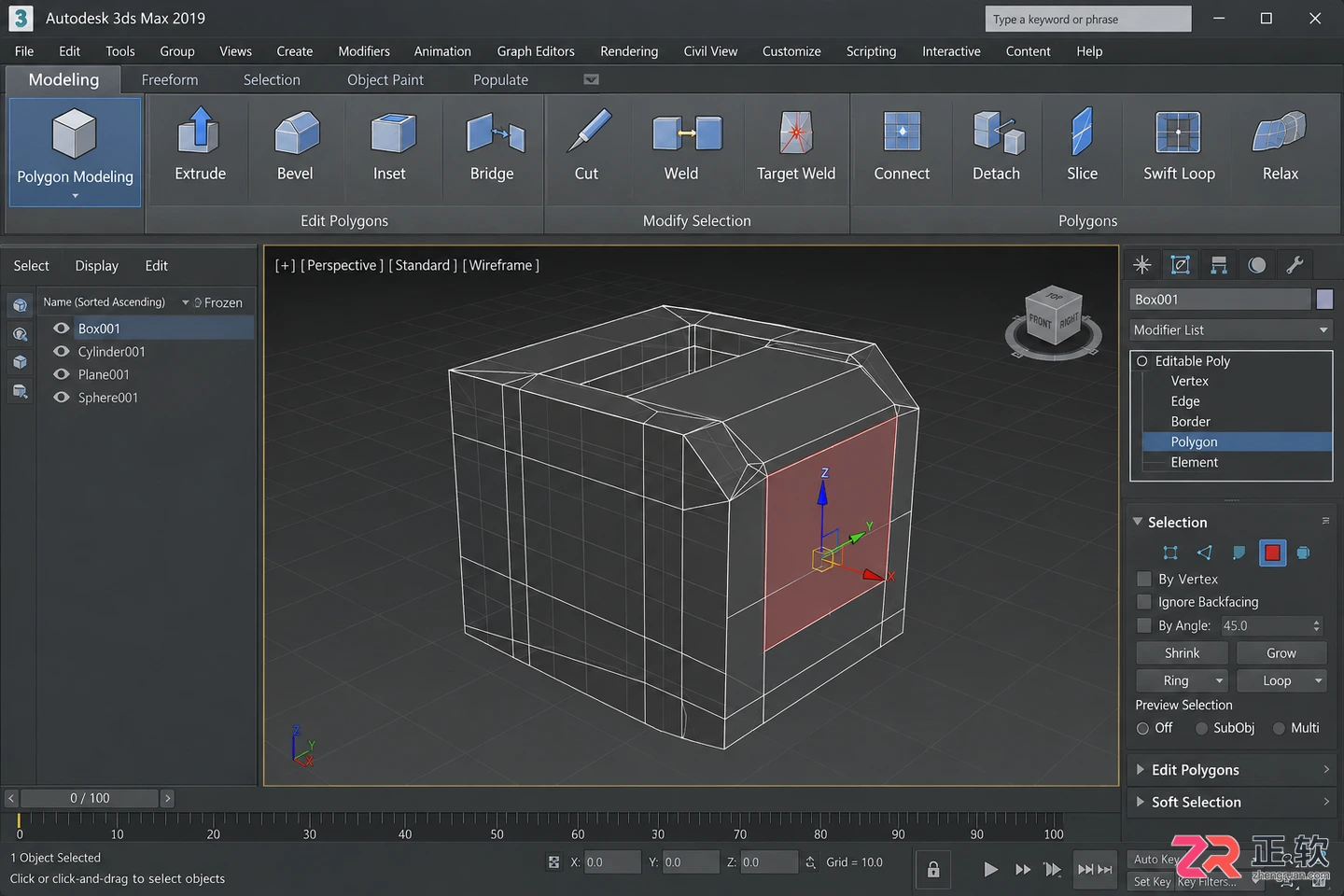The width and height of the screenshot is (1344, 896).
Task: Expand the Polygon Modeling dropdown arrow
Action: [x=75, y=196]
